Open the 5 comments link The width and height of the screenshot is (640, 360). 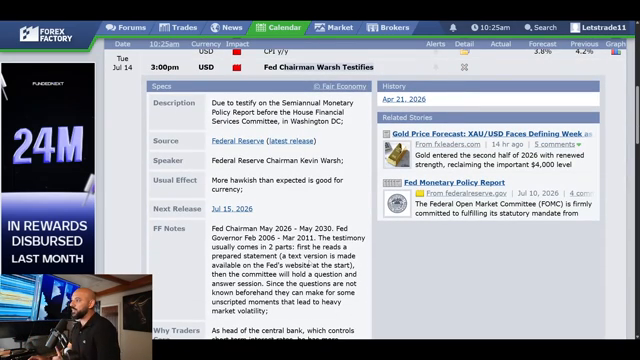click(x=554, y=144)
